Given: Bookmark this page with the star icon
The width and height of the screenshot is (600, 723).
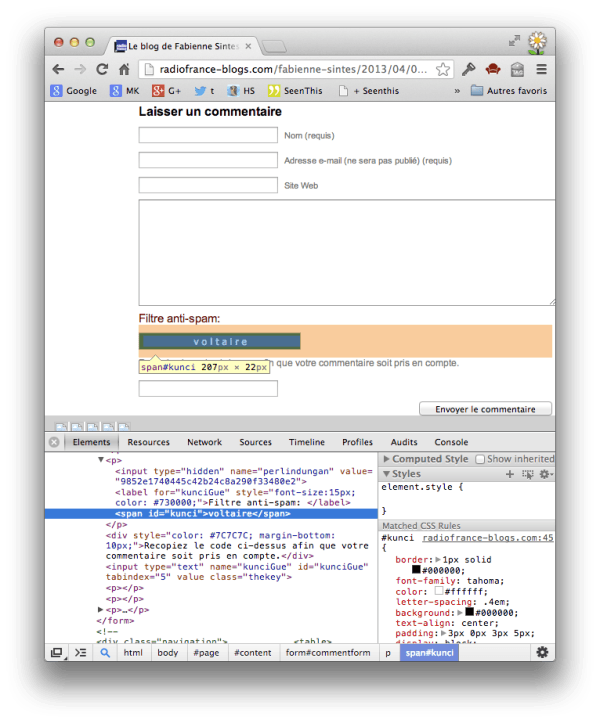Looking at the screenshot, I should pyautogui.click(x=443, y=69).
